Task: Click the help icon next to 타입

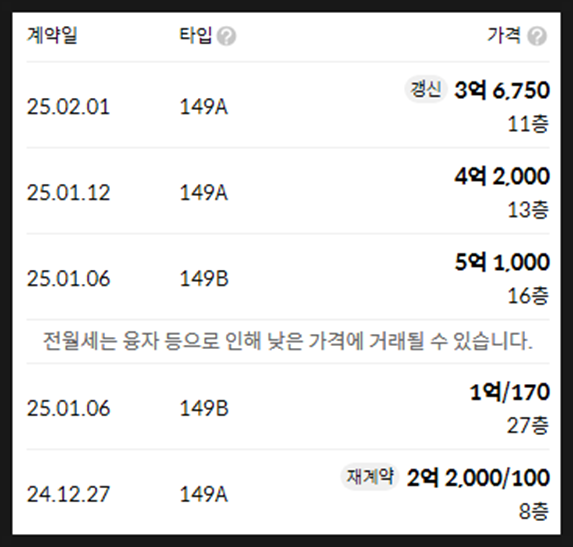Action: click(x=226, y=36)
